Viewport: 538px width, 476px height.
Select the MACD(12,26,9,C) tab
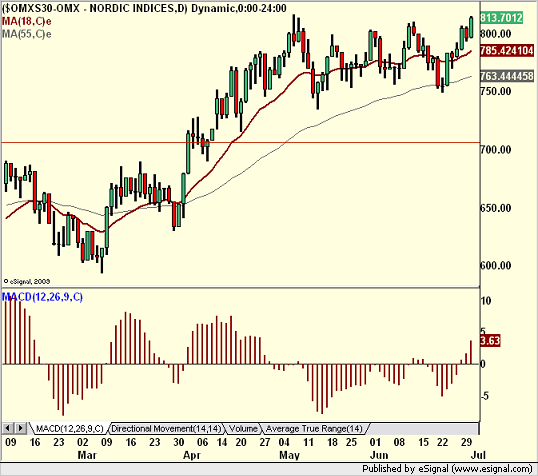pyautogui.click(x=69, y=429)
